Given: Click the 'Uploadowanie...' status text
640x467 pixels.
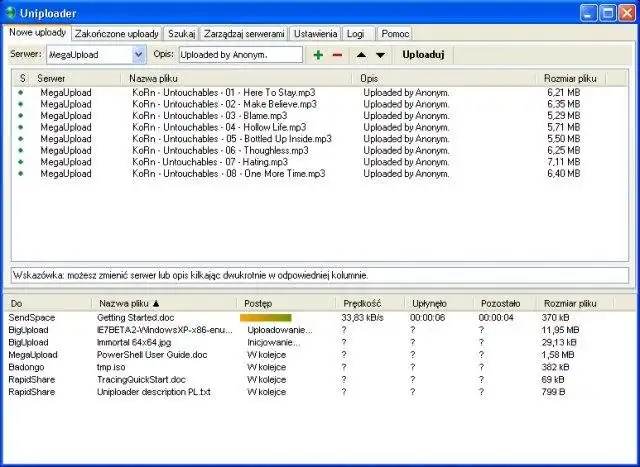Looking at the screenshot, I should click(x=280, y=330).
